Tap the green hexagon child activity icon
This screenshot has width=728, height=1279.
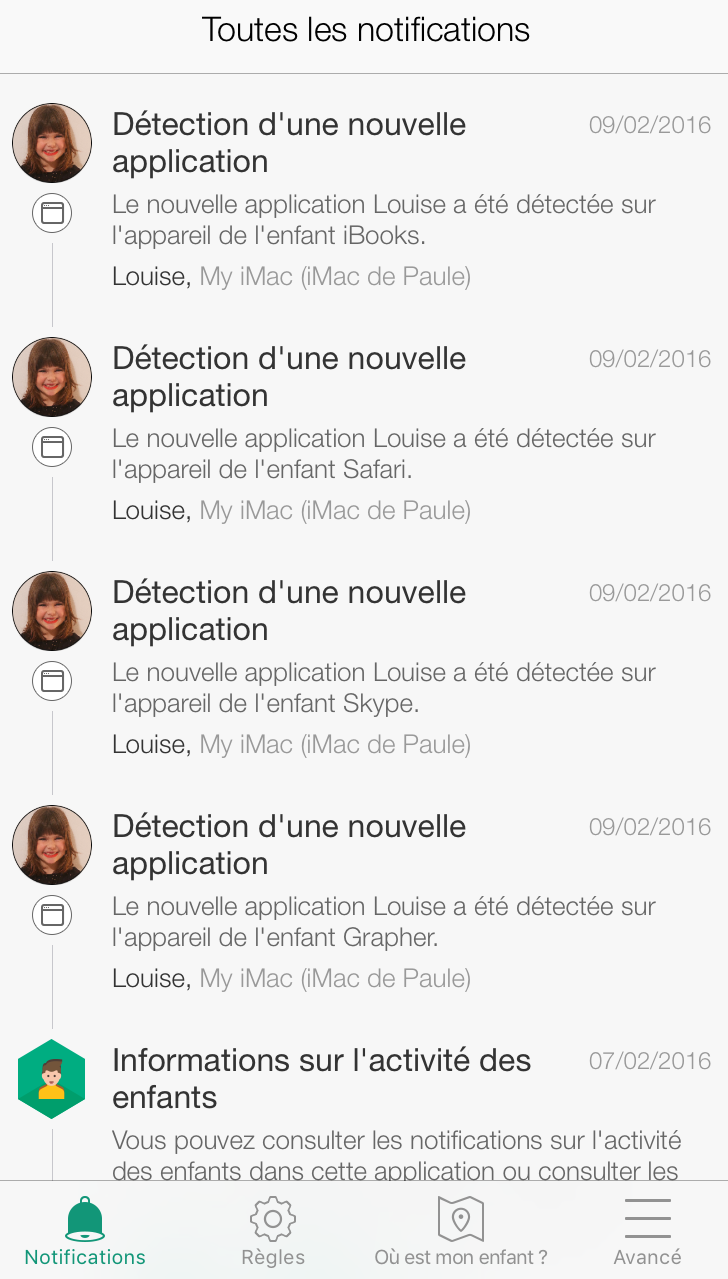(x=52, y=1079)
